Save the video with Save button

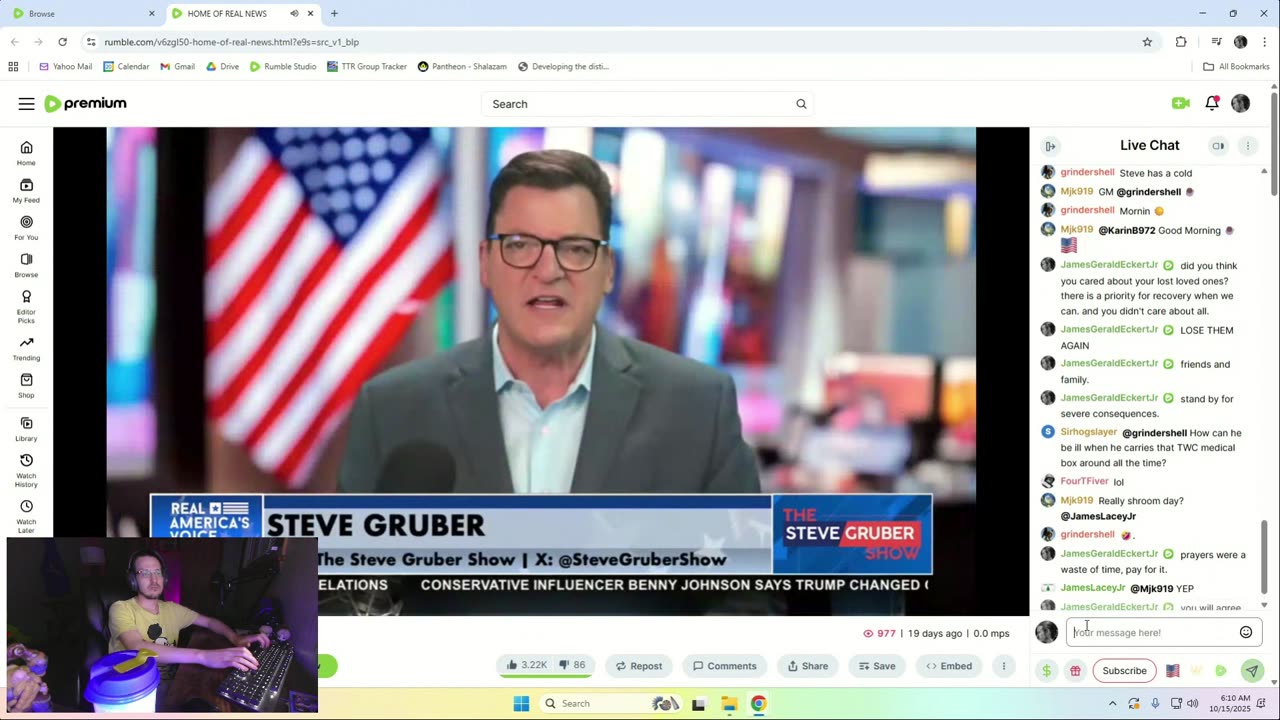[x=876, y=666]
